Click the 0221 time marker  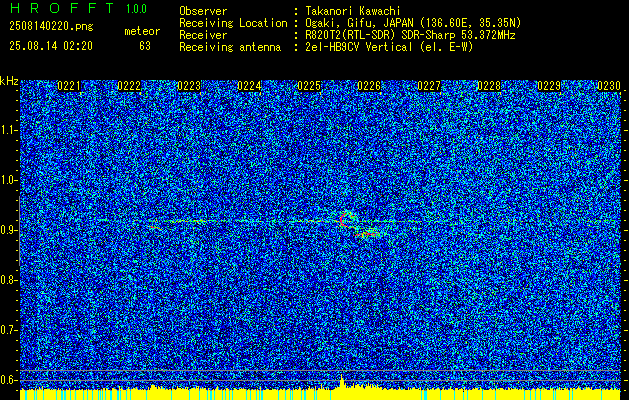[x=69, y=86]
